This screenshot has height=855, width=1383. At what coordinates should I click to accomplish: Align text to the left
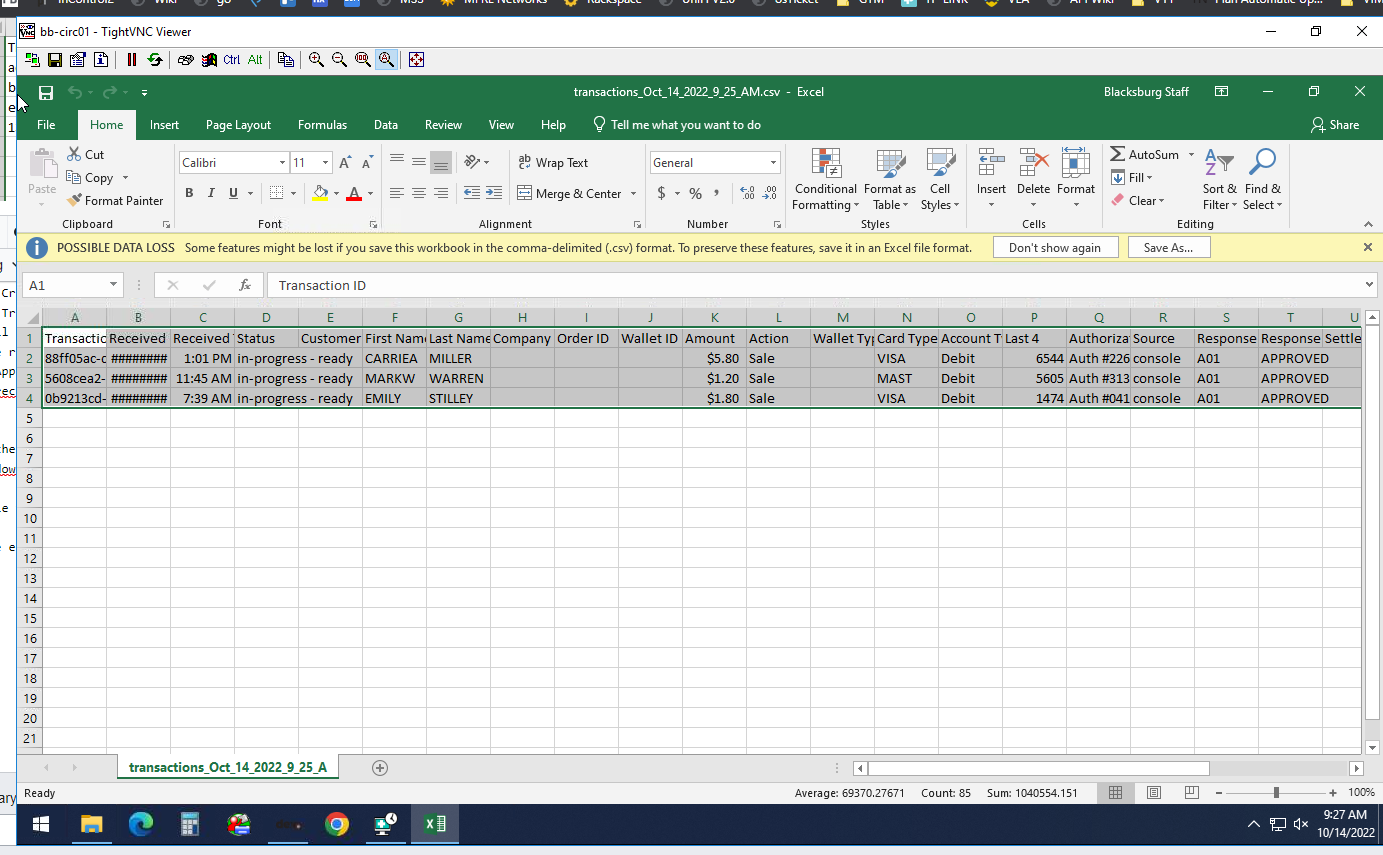pyautogui.click(x=397, y=193)
